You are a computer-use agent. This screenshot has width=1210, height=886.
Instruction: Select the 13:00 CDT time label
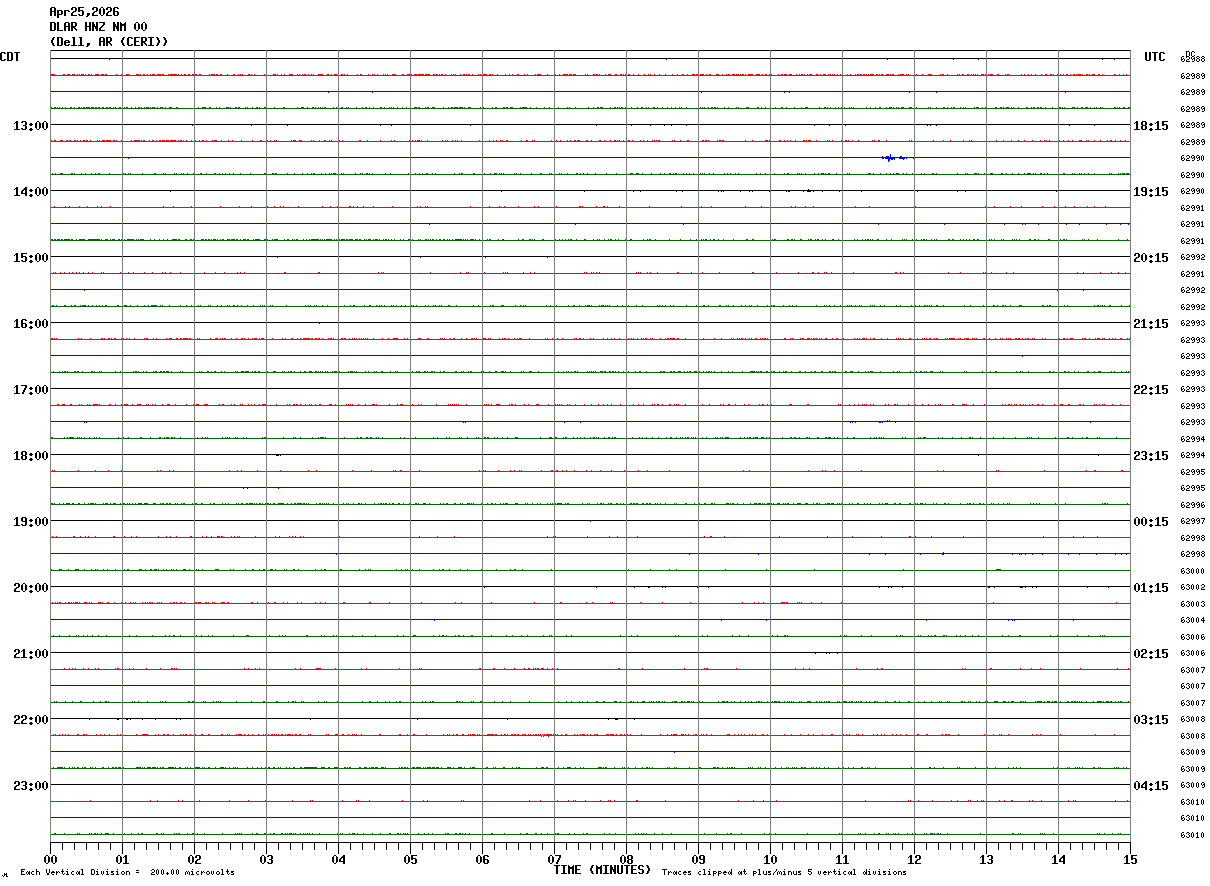[x=31, y=125]
